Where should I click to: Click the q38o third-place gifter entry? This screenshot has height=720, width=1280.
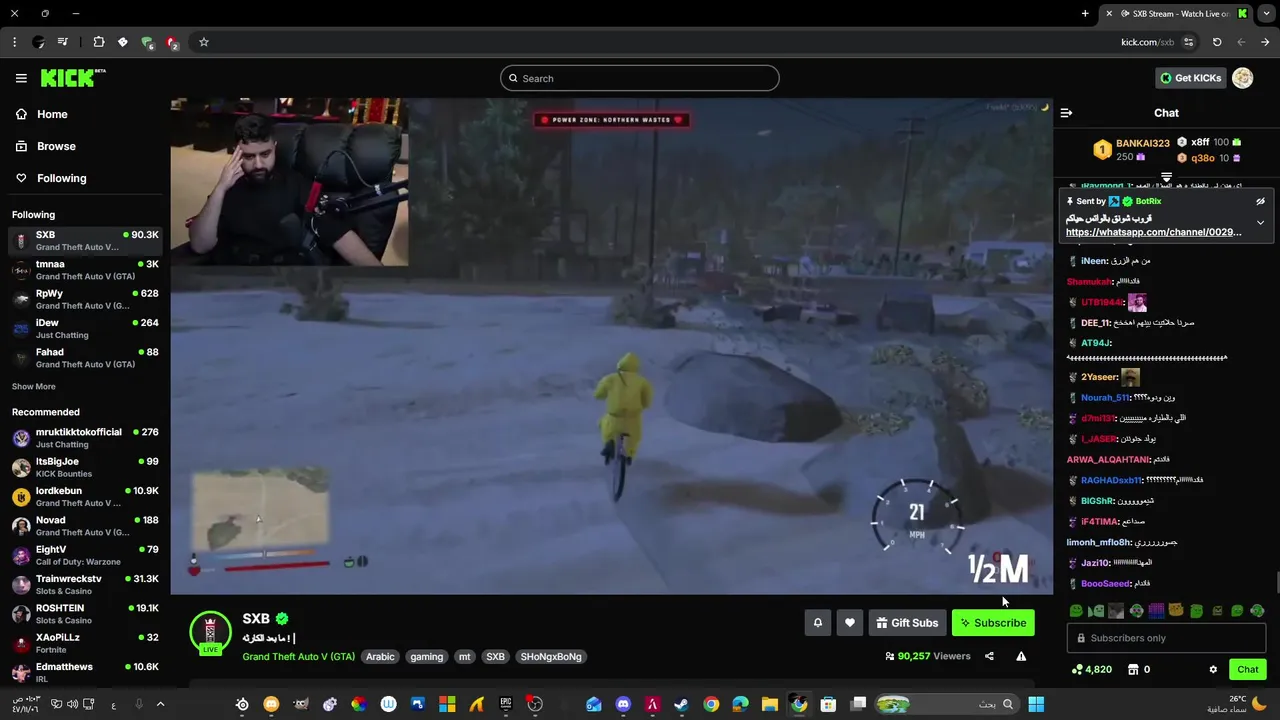point(1209,158)
